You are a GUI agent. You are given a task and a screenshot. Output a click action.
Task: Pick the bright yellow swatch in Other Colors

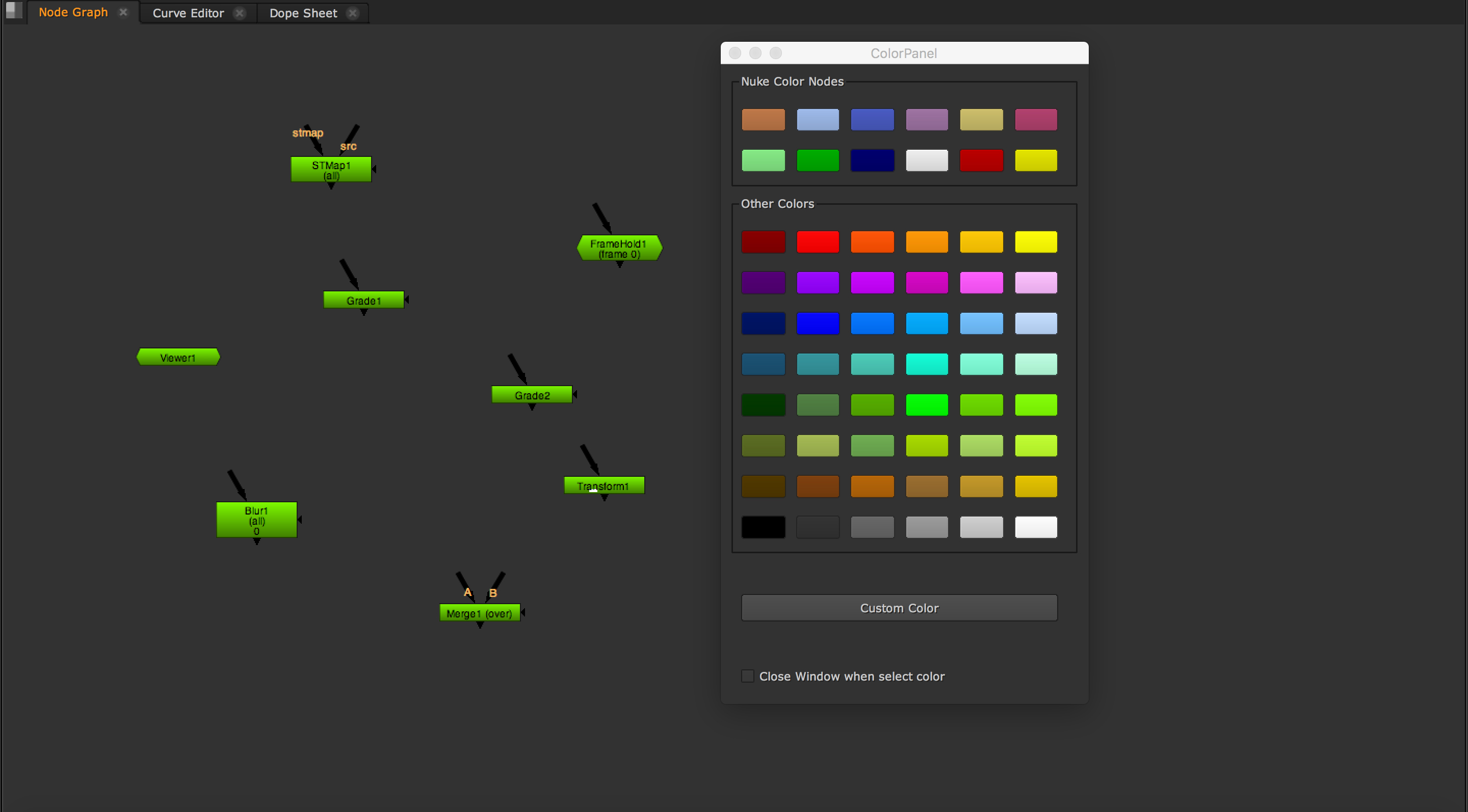pos(1035,241)
